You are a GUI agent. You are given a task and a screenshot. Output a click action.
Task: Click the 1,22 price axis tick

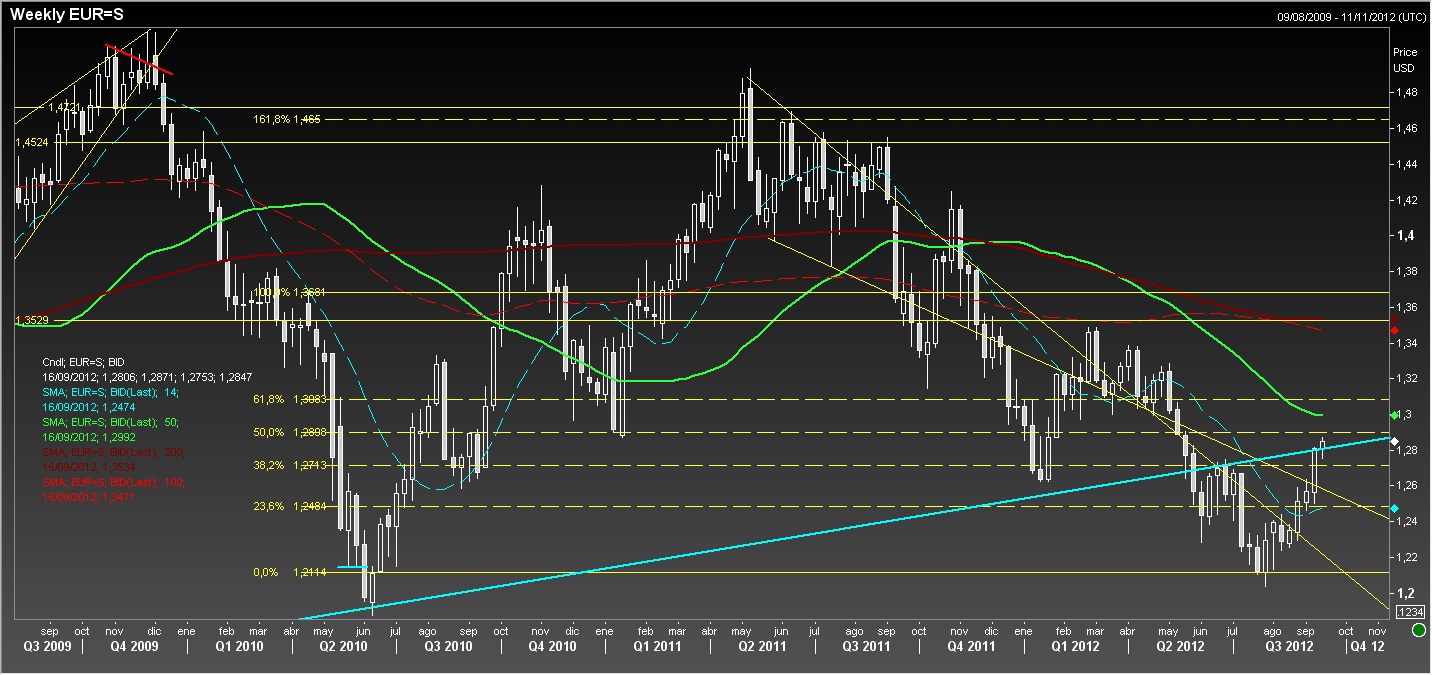point(1406,557)
